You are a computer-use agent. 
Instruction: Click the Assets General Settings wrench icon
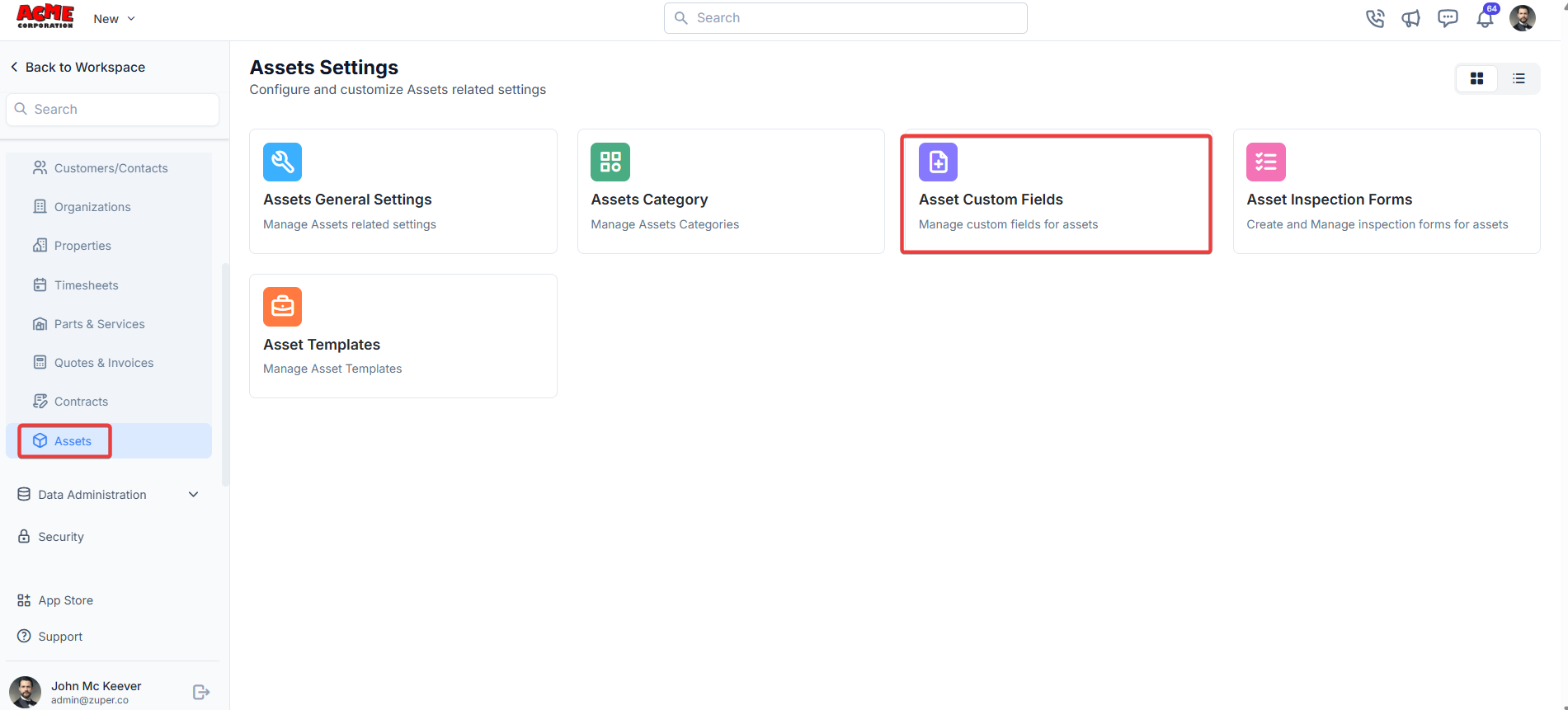pyautogui.click(x=283, y=162)
